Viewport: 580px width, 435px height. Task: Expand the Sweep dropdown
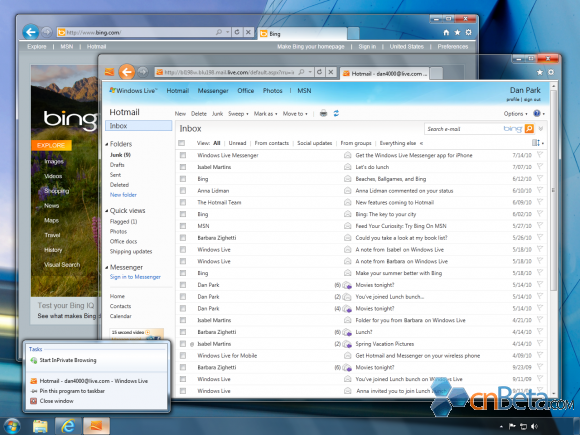click(238, 114)
